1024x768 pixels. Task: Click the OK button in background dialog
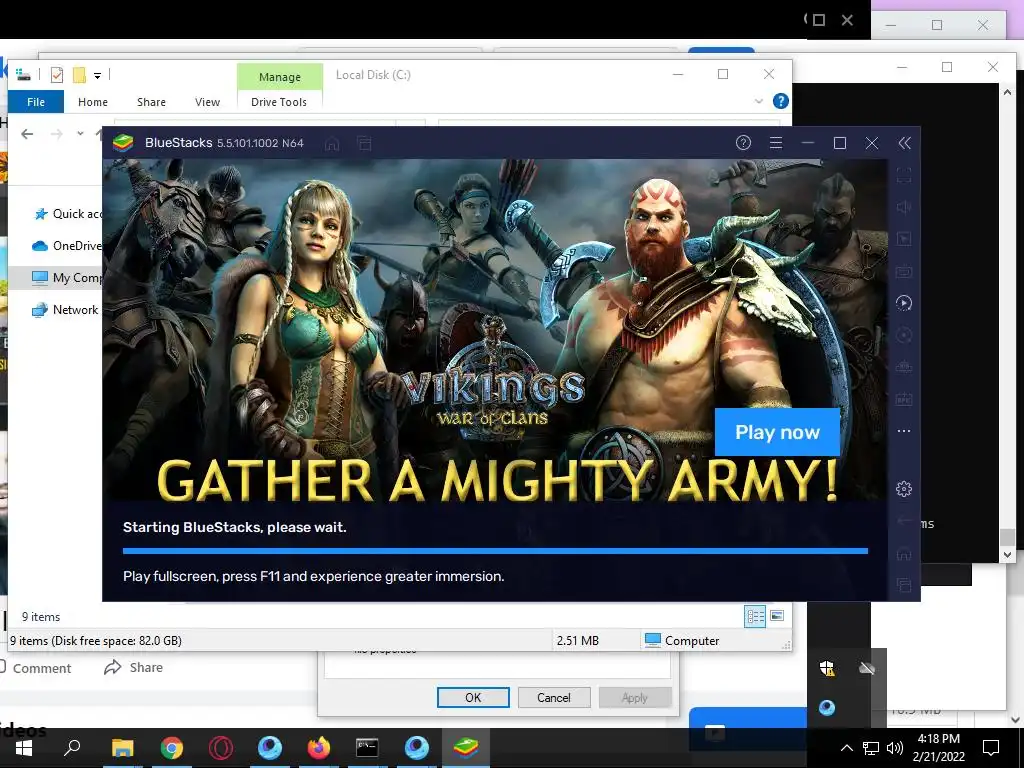(473, 697)
